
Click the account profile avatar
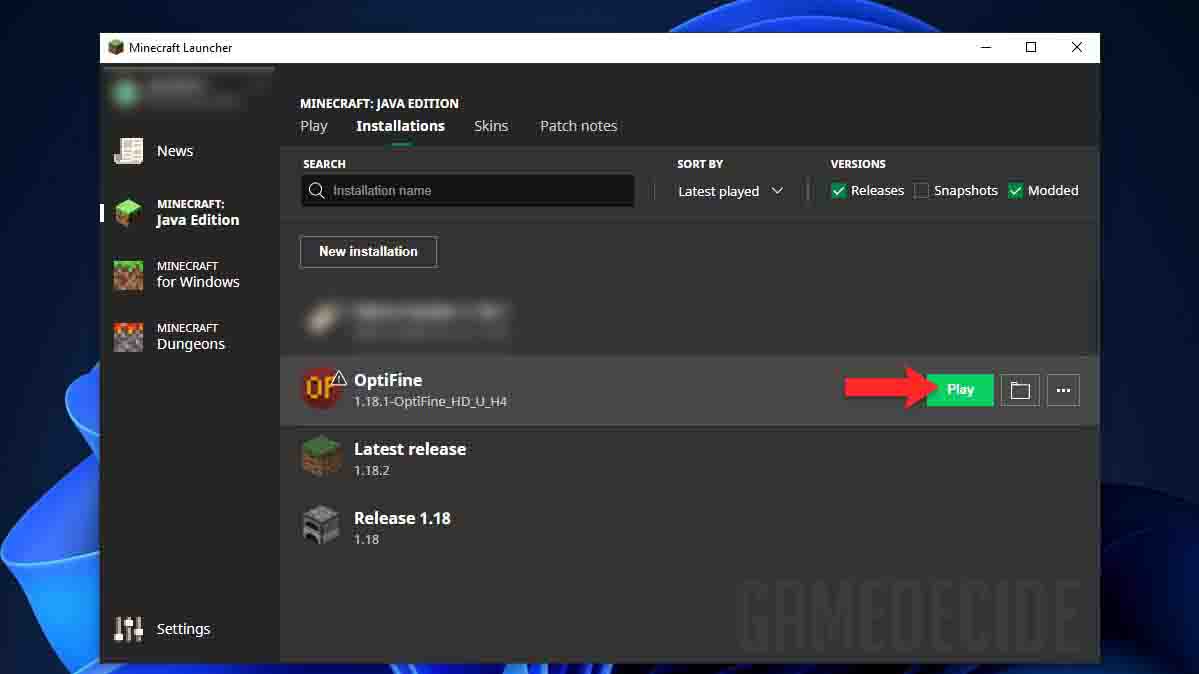click(x=126, y=93)
